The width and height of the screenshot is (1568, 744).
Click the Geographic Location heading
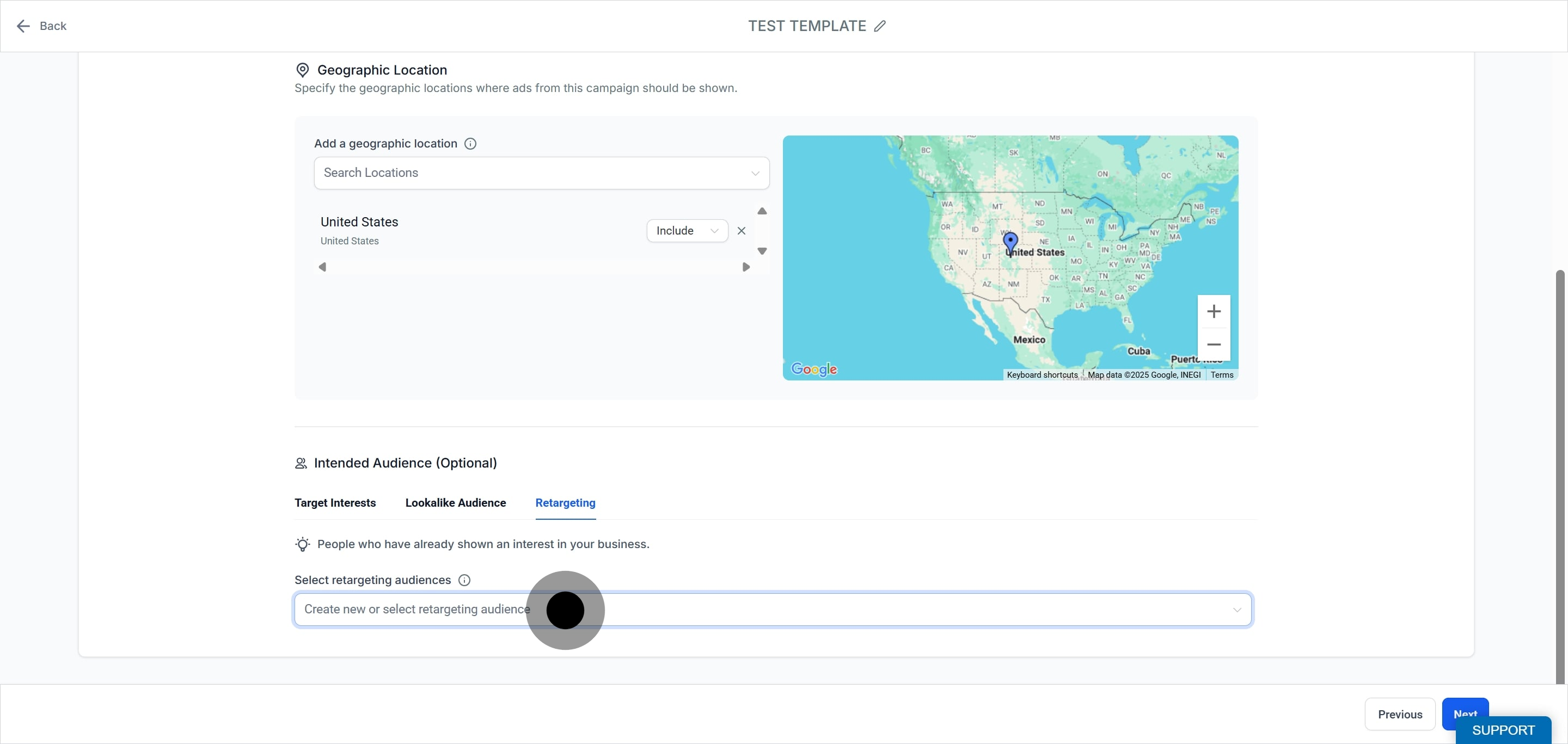click(382, 70)
